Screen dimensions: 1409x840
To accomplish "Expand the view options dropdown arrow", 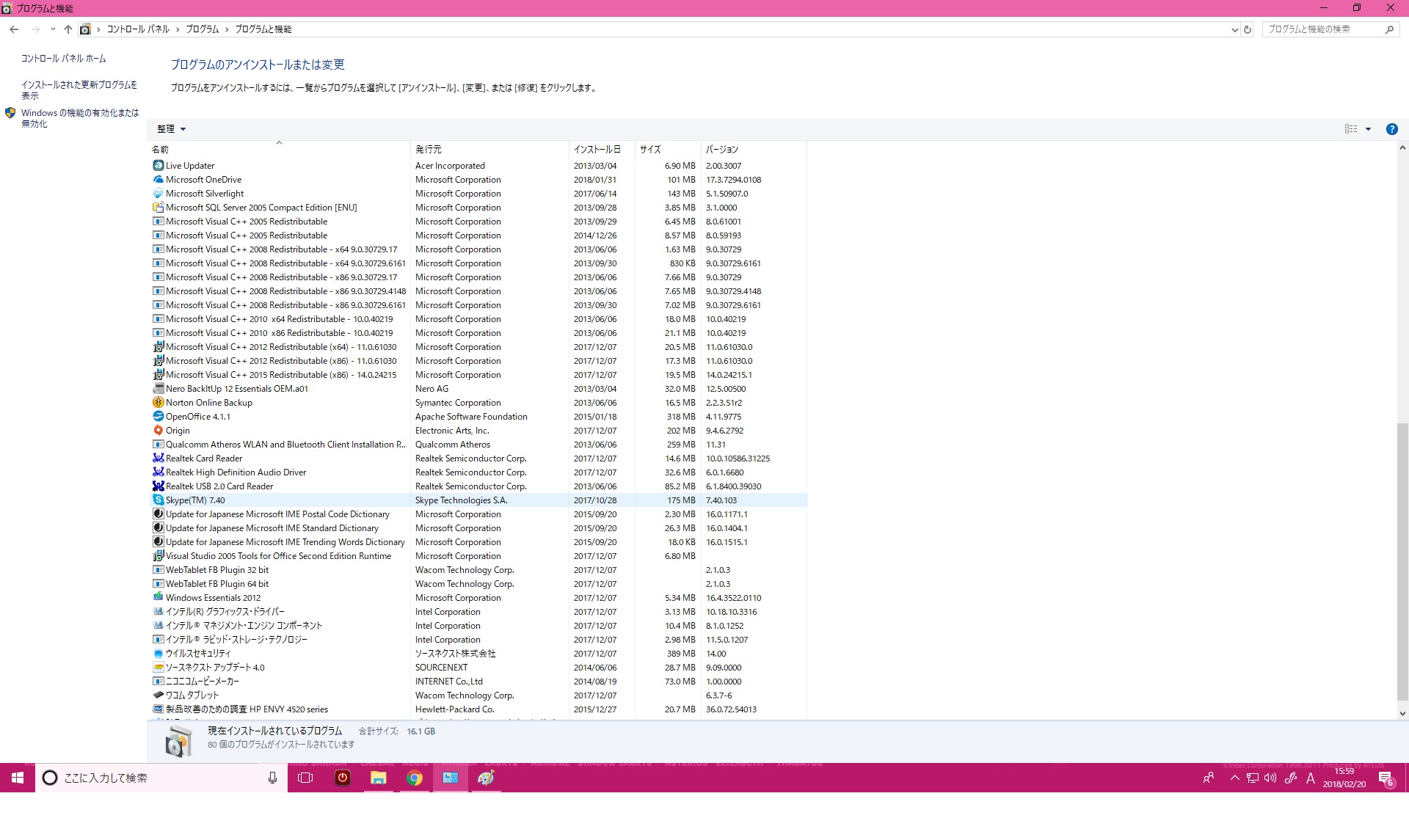I will (x=1368, y=129).
